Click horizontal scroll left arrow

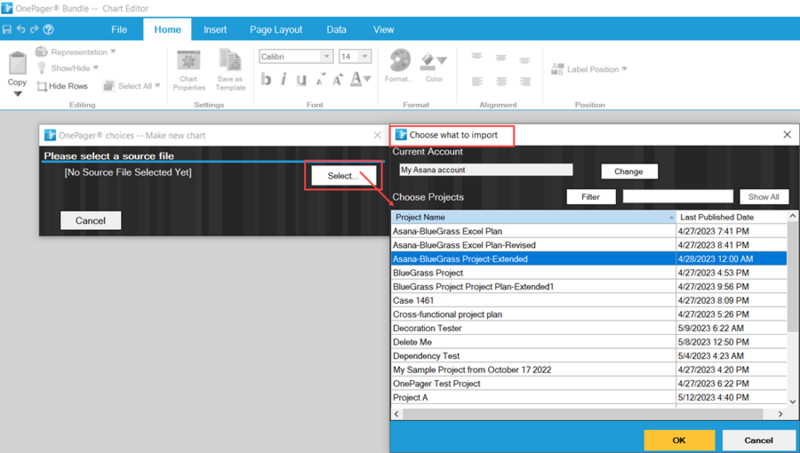[x=397, y=414]
